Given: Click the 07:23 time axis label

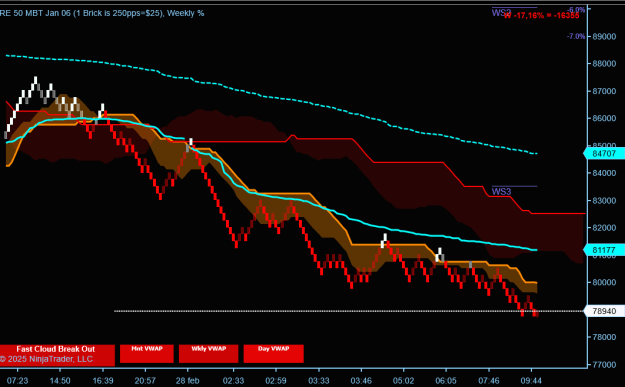Looking at the screenshot, I should pyautogui.click(x=18, y=381).
